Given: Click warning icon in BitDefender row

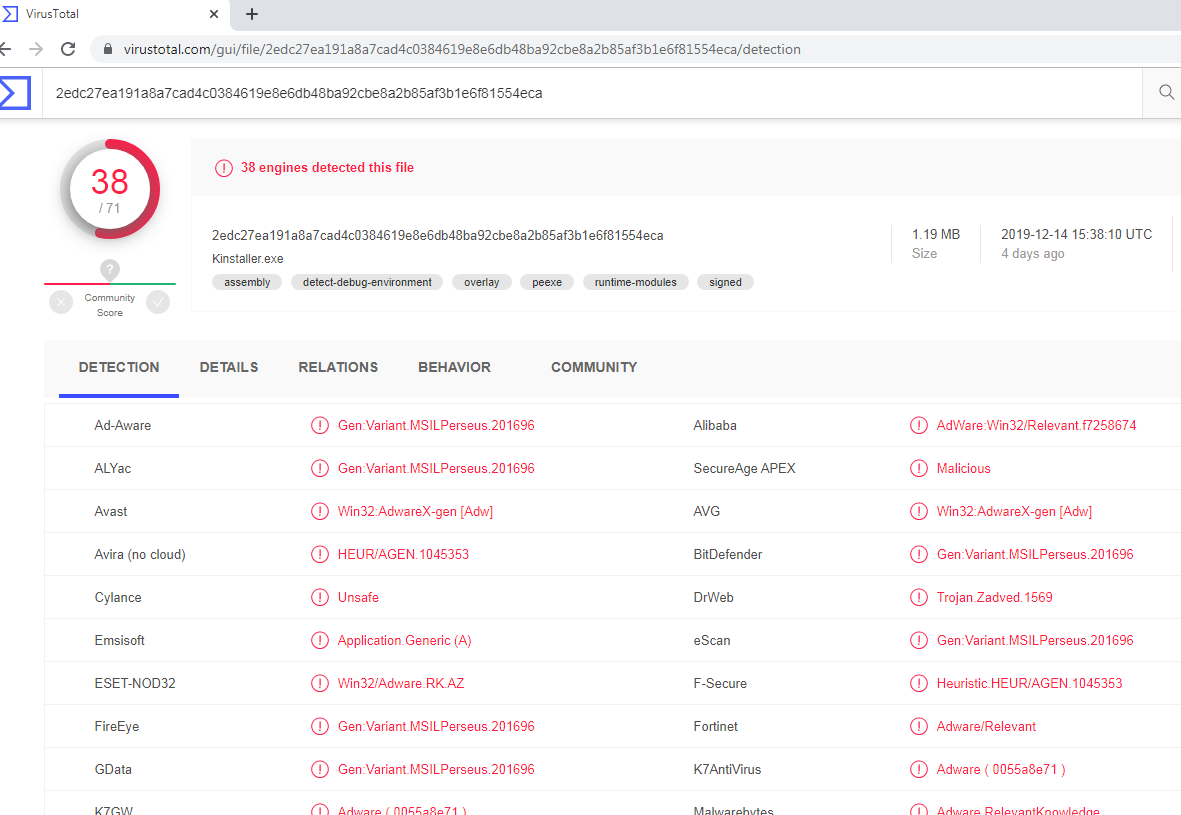Looking at the screenshot, I should click(919, 554).
